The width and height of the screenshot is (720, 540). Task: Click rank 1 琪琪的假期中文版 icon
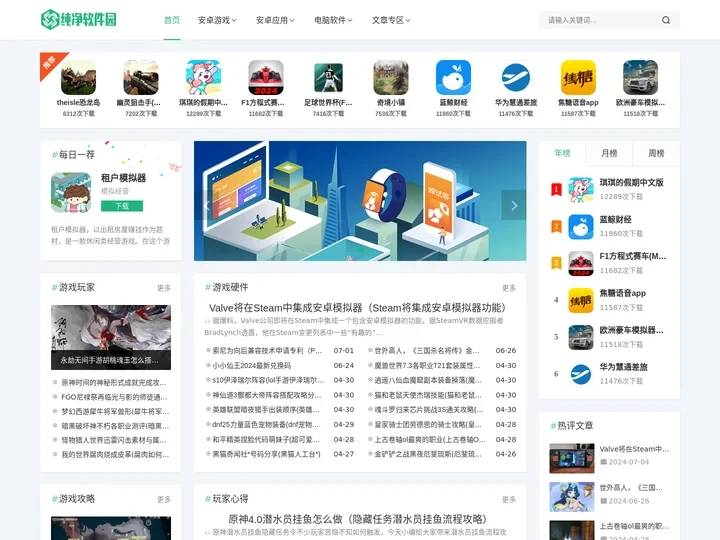(x=581, y=190)
